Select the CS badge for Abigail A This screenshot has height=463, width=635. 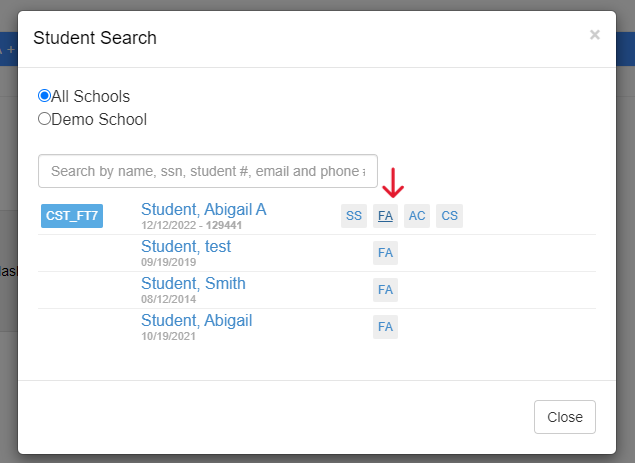450,216
